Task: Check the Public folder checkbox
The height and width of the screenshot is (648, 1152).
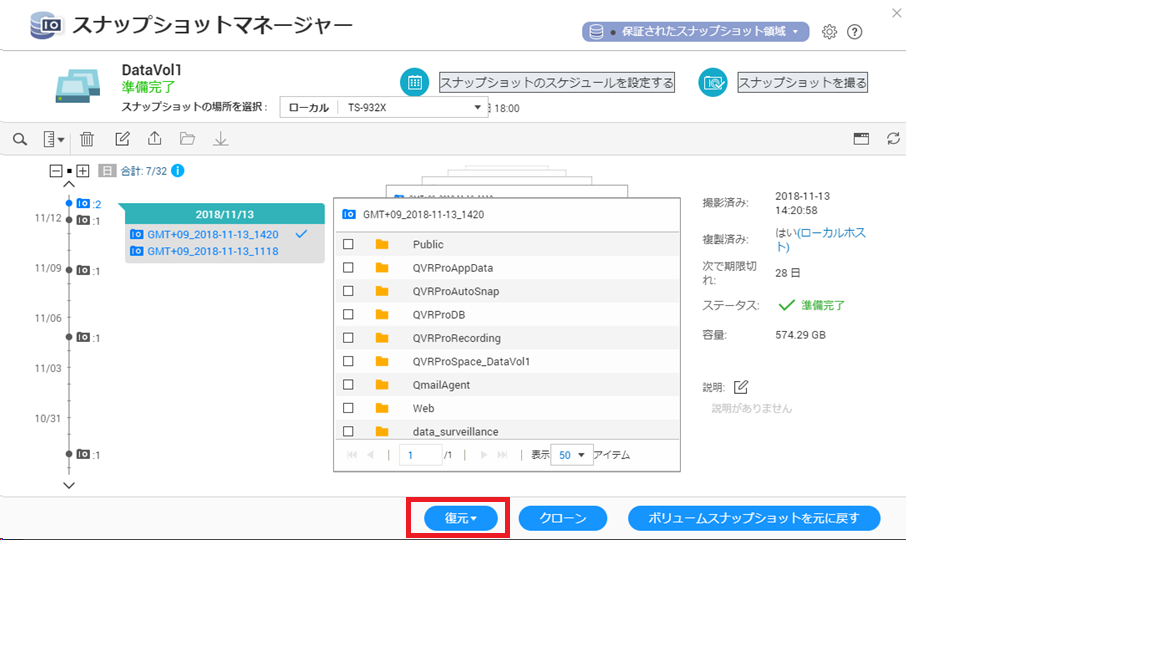Action: (348, 244)
